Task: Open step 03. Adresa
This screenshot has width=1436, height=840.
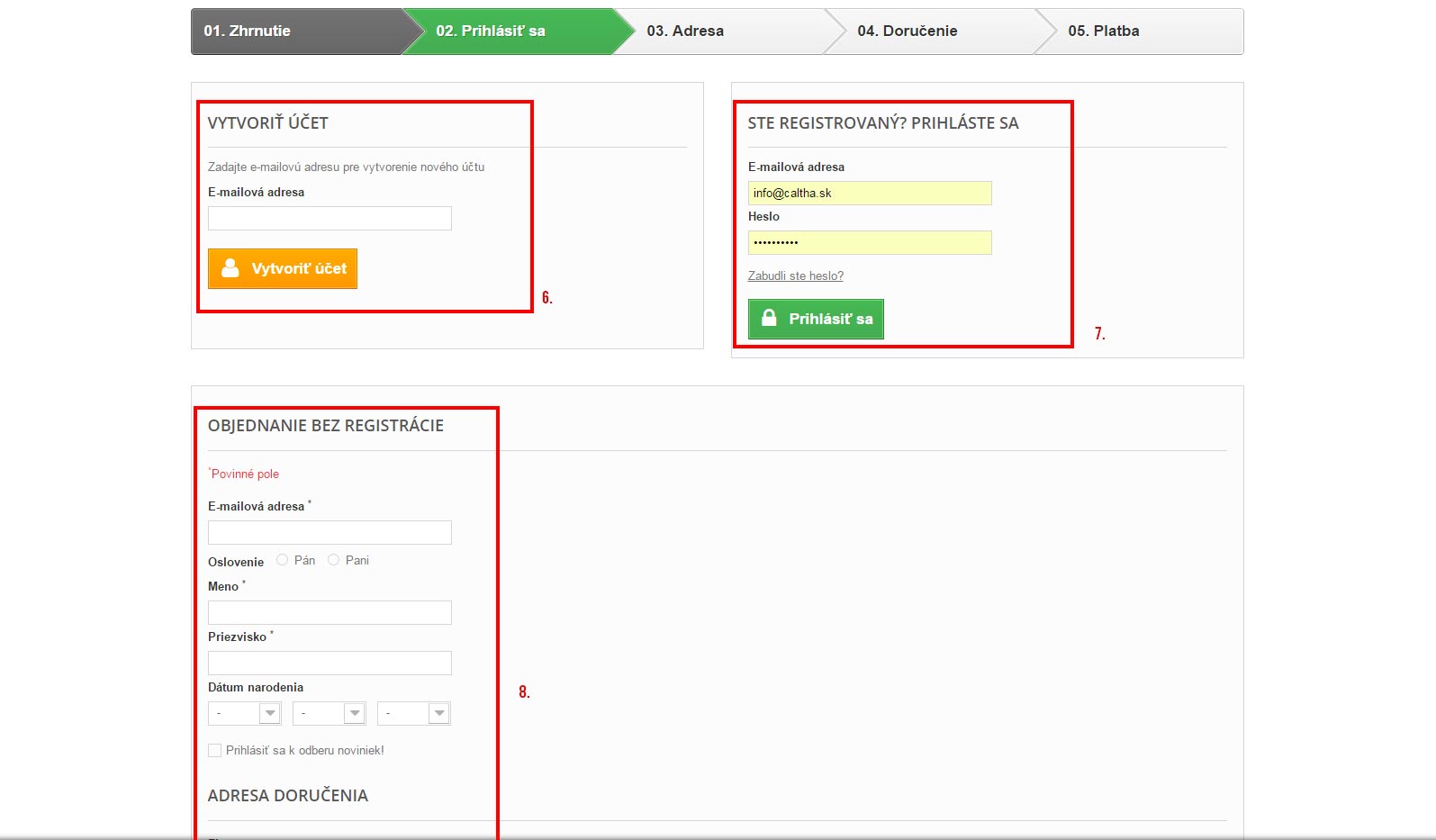Action: click(x=729, y=32)
